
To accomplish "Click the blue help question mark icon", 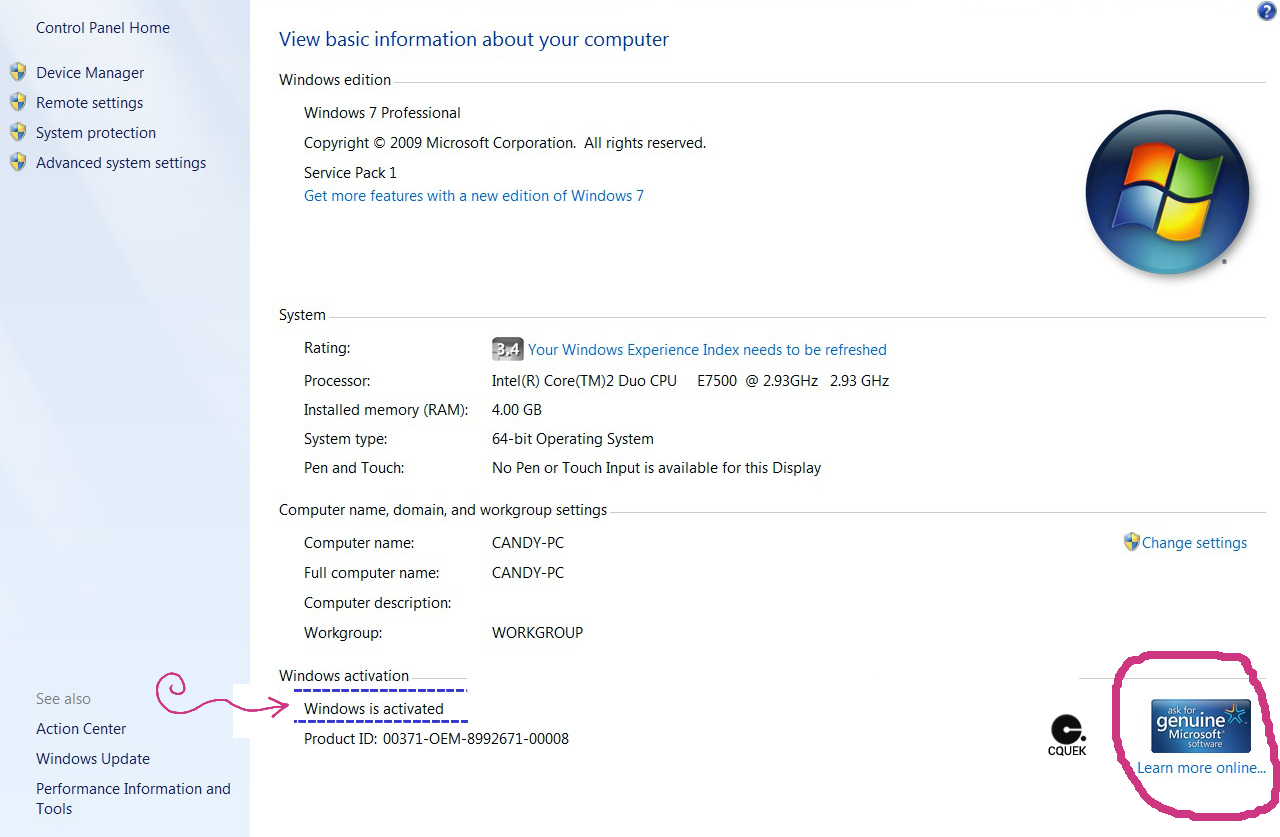I will [x=1266, y=11].
